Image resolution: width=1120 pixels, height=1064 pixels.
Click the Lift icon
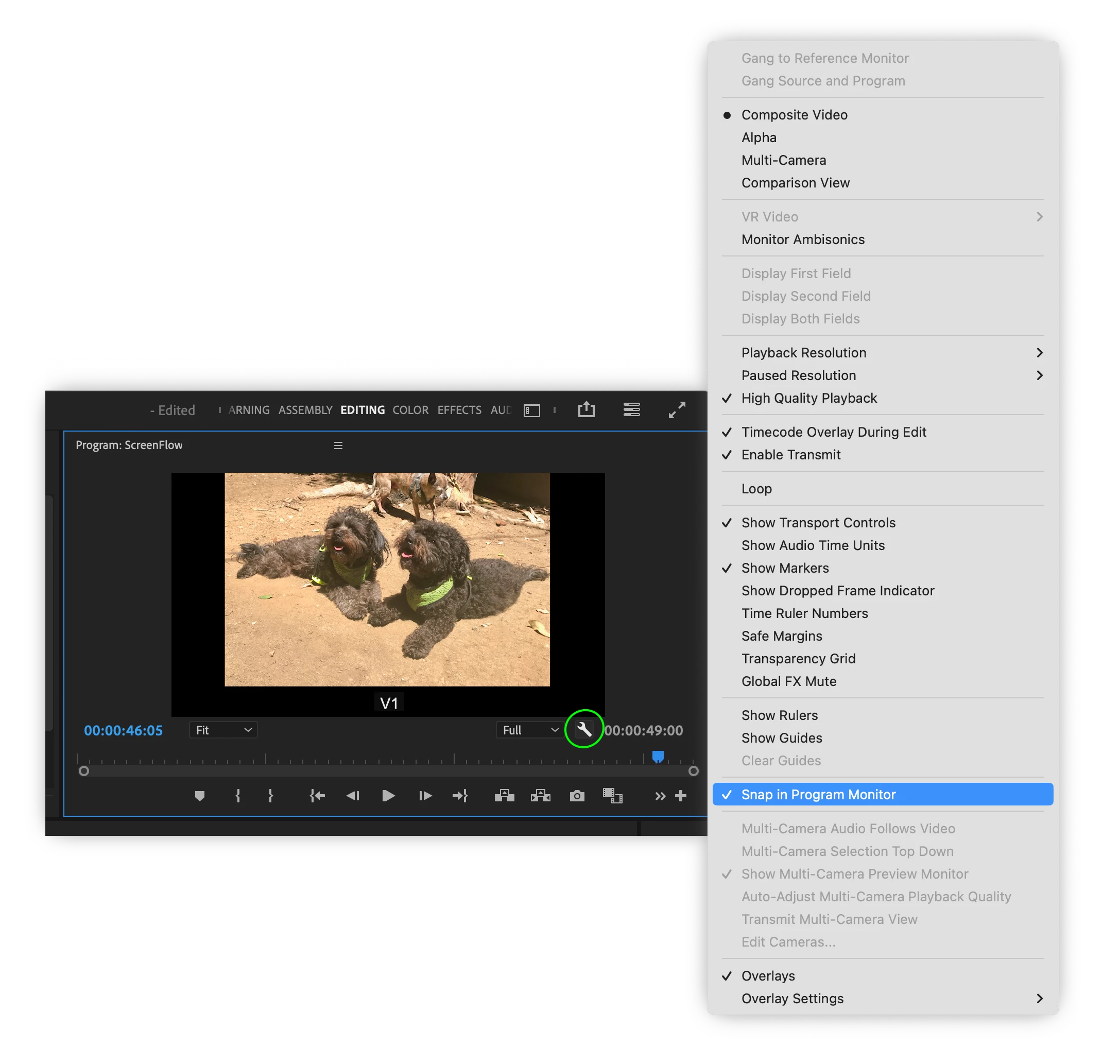point(504,796)
